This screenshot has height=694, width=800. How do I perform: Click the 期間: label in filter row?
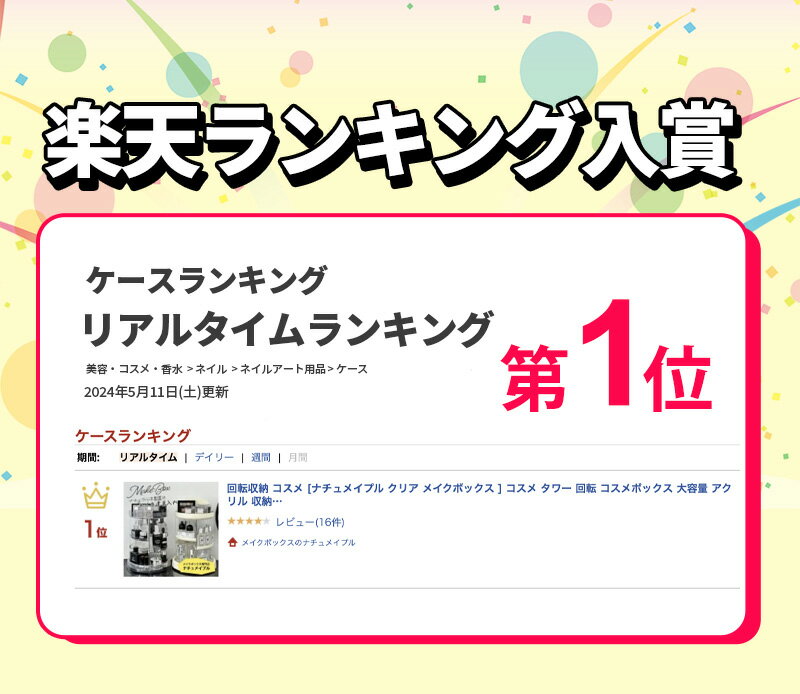(88, 457)
